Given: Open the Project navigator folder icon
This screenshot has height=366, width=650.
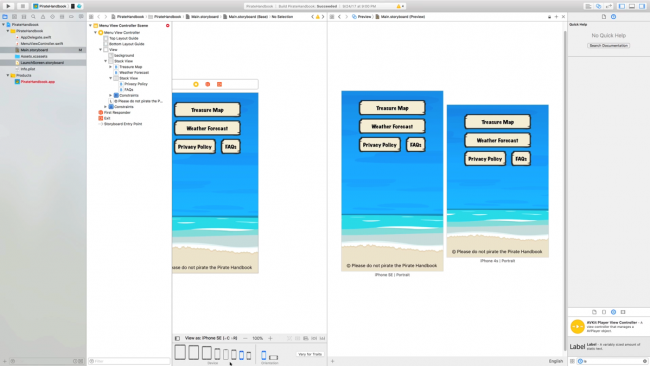Looking at the screenshot, I should coord(5,17).
